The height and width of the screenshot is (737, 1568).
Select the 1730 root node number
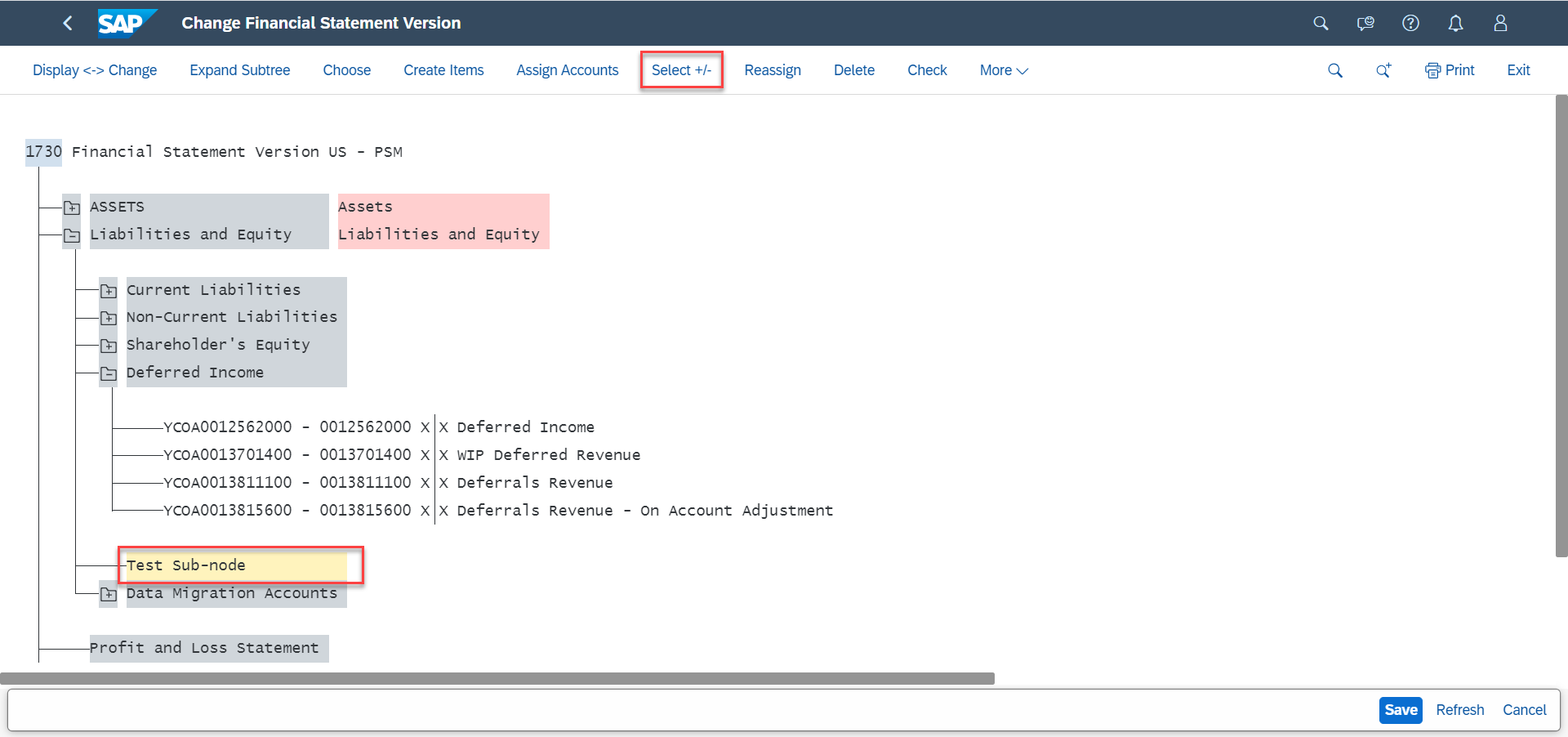tap(44, 152)
